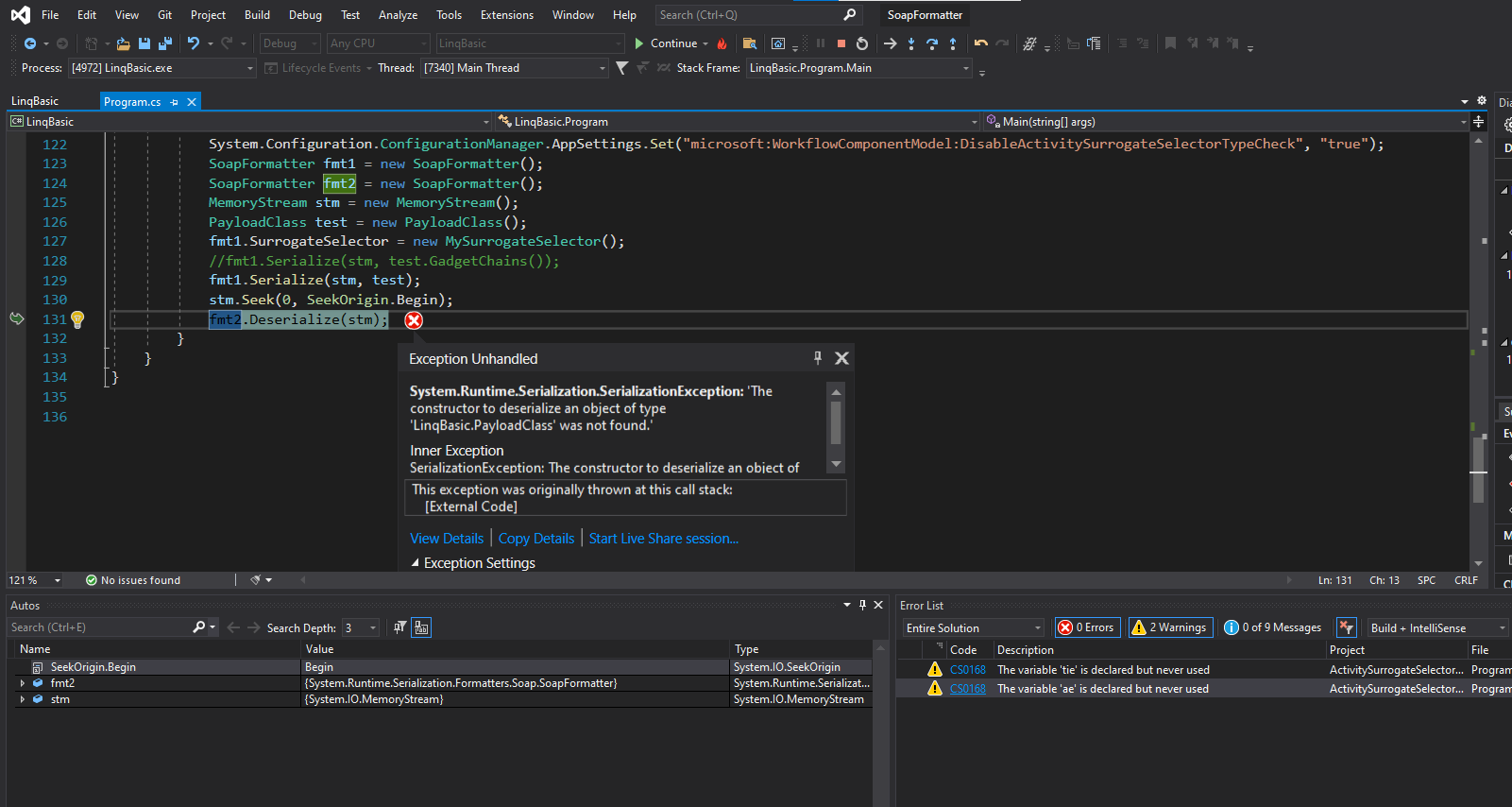
Task: Open the File menu
Action: (50, 15)
